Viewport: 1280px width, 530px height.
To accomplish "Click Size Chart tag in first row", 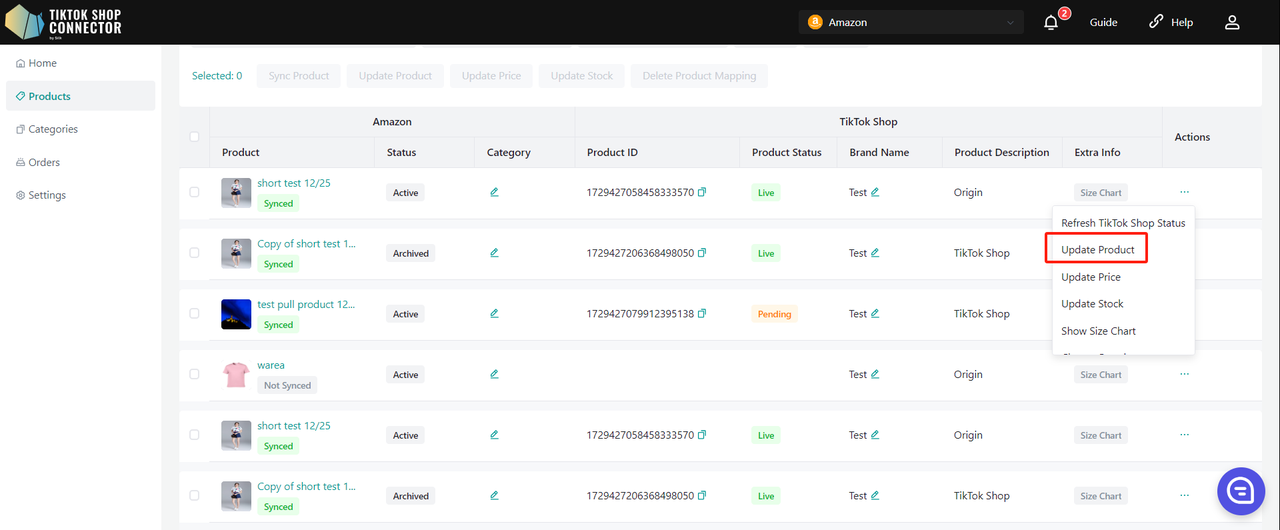I will (1101, 192).
